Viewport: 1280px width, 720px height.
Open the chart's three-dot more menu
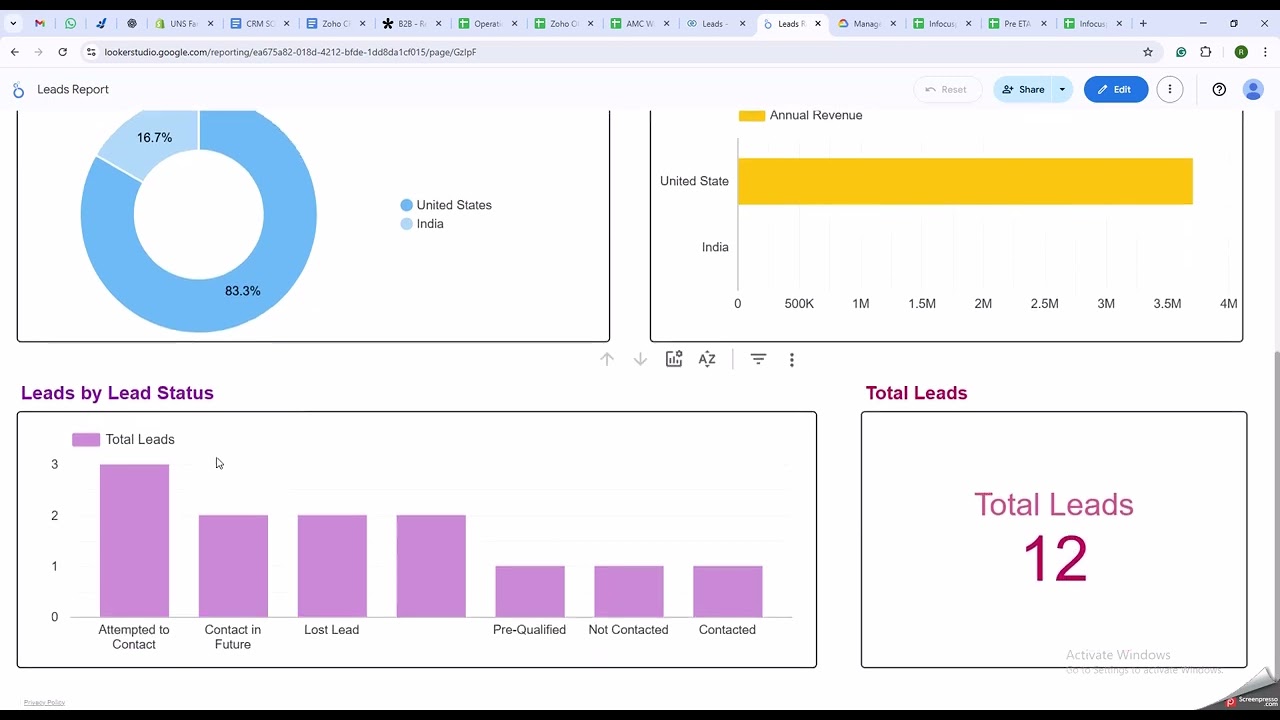pos(792,359)
